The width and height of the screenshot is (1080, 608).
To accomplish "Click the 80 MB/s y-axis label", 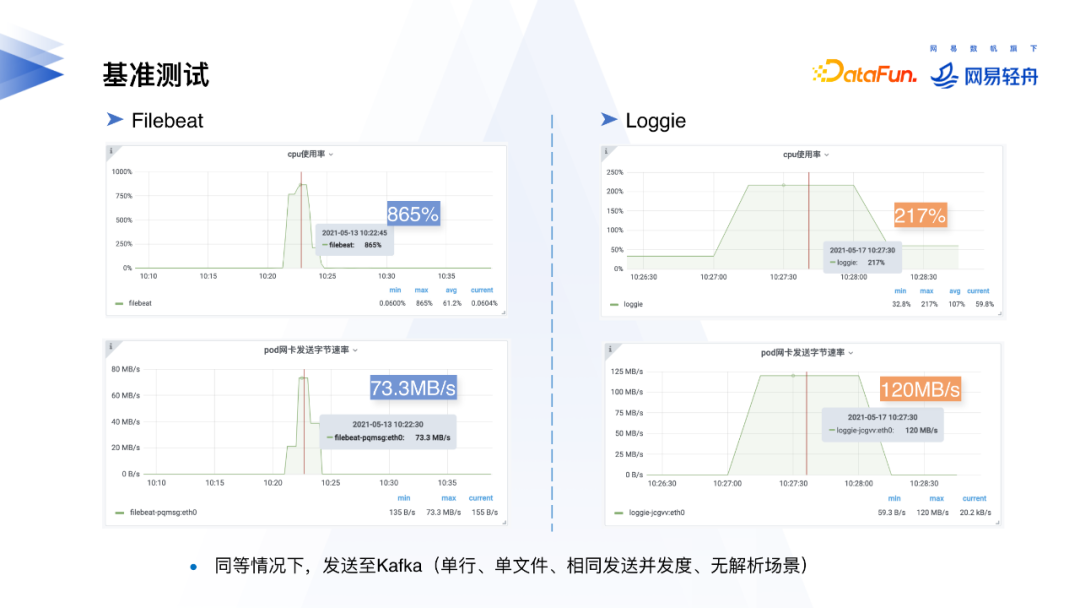I will tap(125, 369).
